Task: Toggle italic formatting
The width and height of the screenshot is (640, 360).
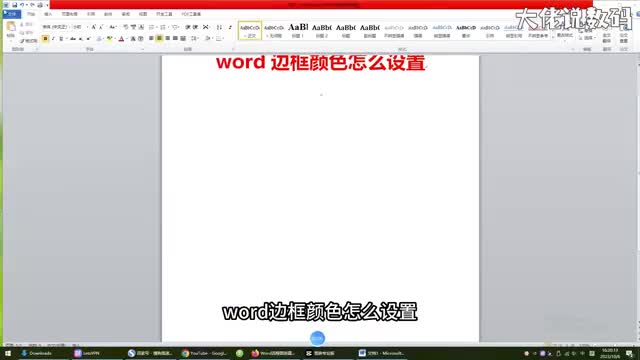Action: point(53,38)
